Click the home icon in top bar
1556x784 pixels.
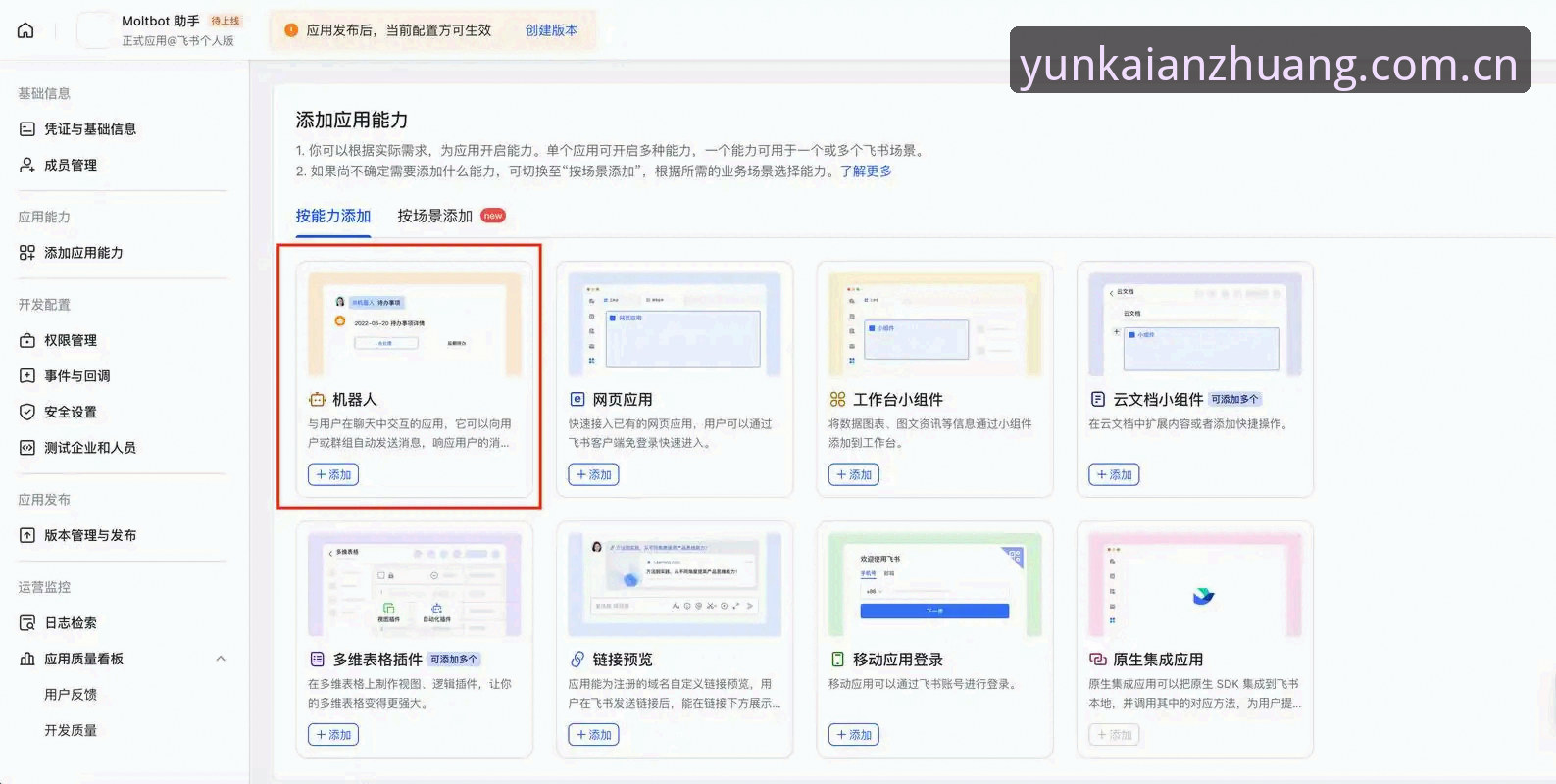pyautogui.click(x=25, y=30)
